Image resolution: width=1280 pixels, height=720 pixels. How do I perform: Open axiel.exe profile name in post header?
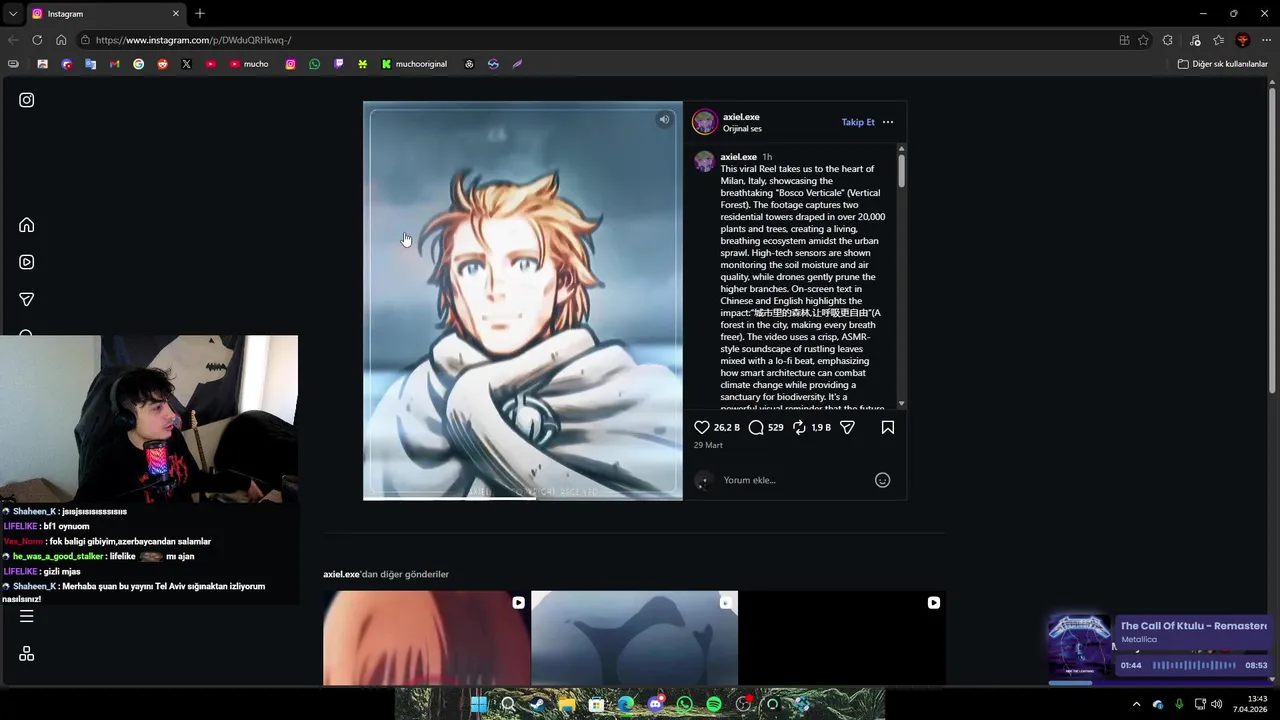tap(741, 117)
